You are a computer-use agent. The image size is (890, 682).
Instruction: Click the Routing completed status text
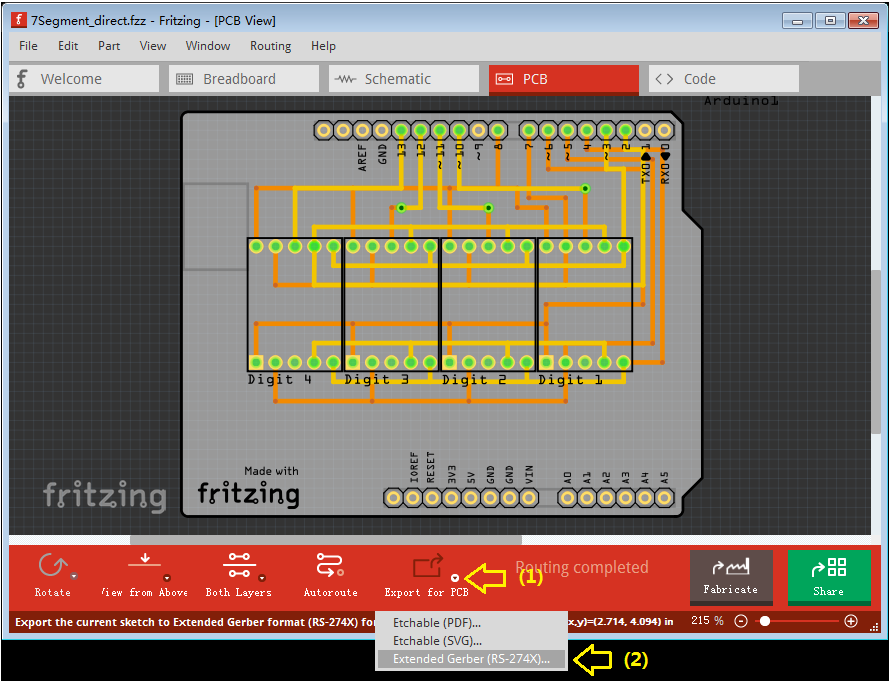582,567
